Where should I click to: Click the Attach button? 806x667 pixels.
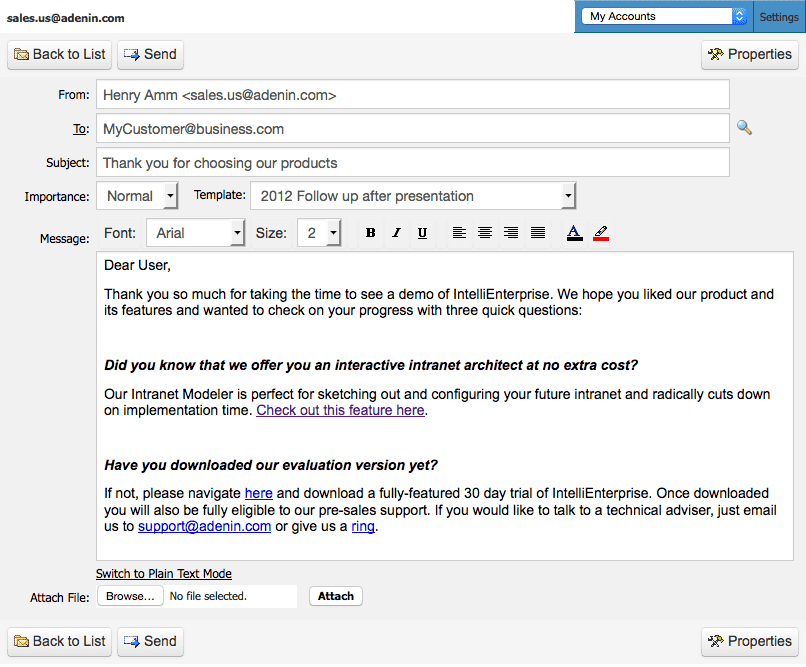[x=336, y=597]
